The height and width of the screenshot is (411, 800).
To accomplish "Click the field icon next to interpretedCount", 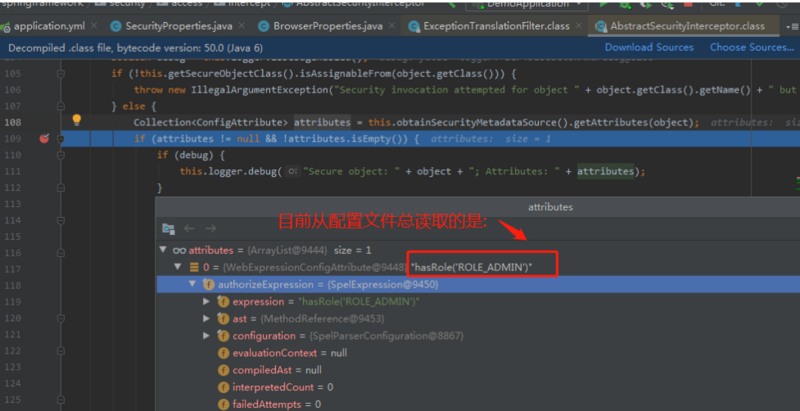I will pos(223,387).
